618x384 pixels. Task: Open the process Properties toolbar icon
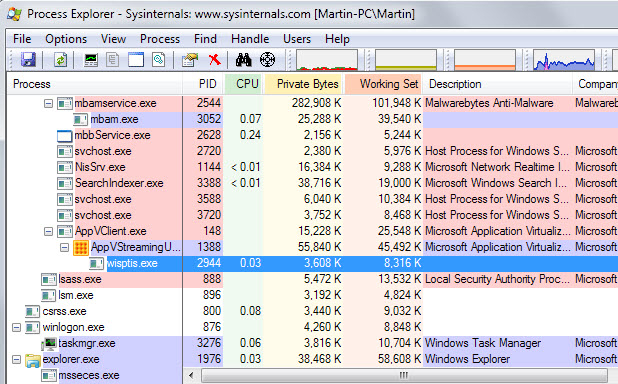(x=190, y=60)
